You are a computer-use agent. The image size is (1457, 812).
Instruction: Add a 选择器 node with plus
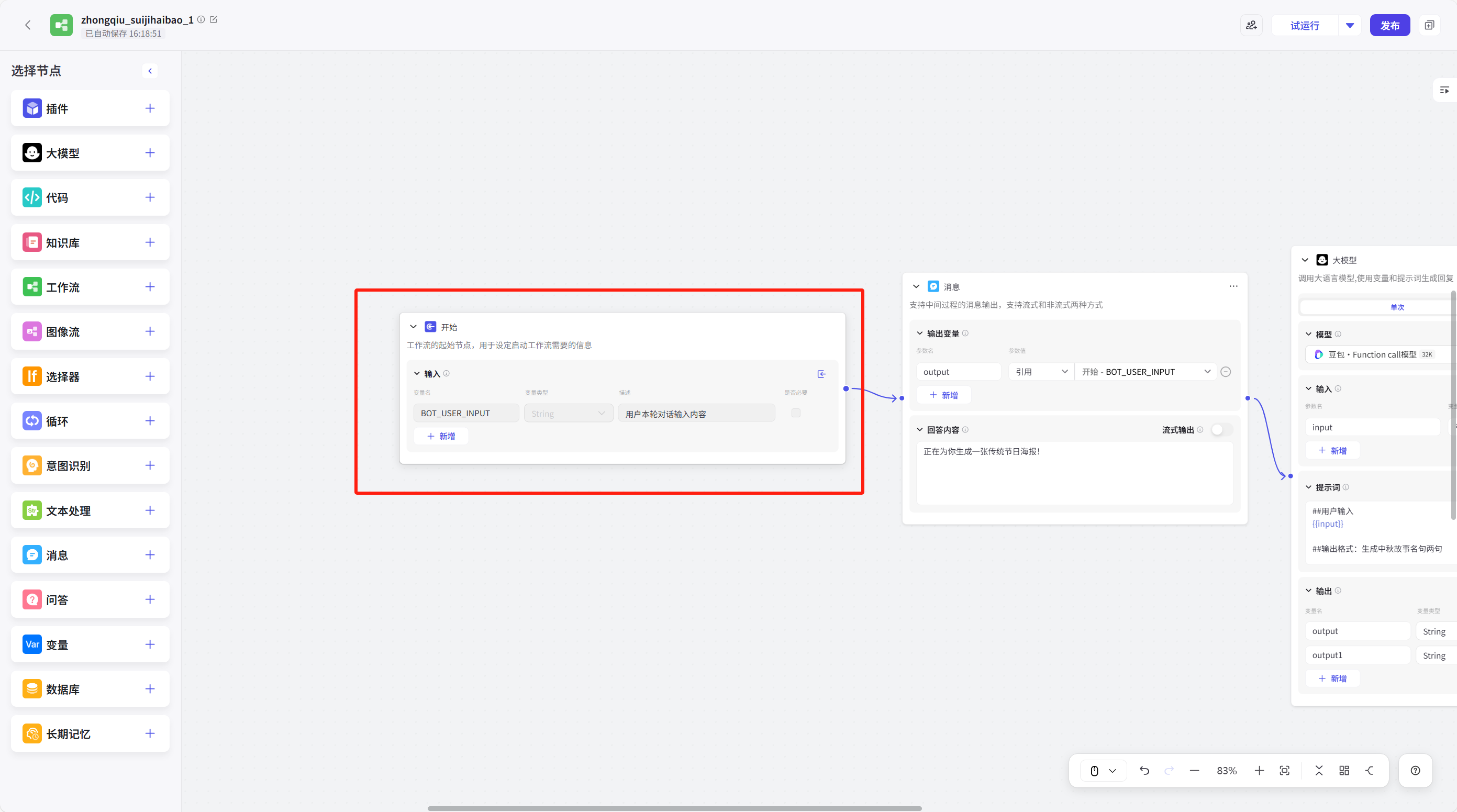click(x=150, y=376)
